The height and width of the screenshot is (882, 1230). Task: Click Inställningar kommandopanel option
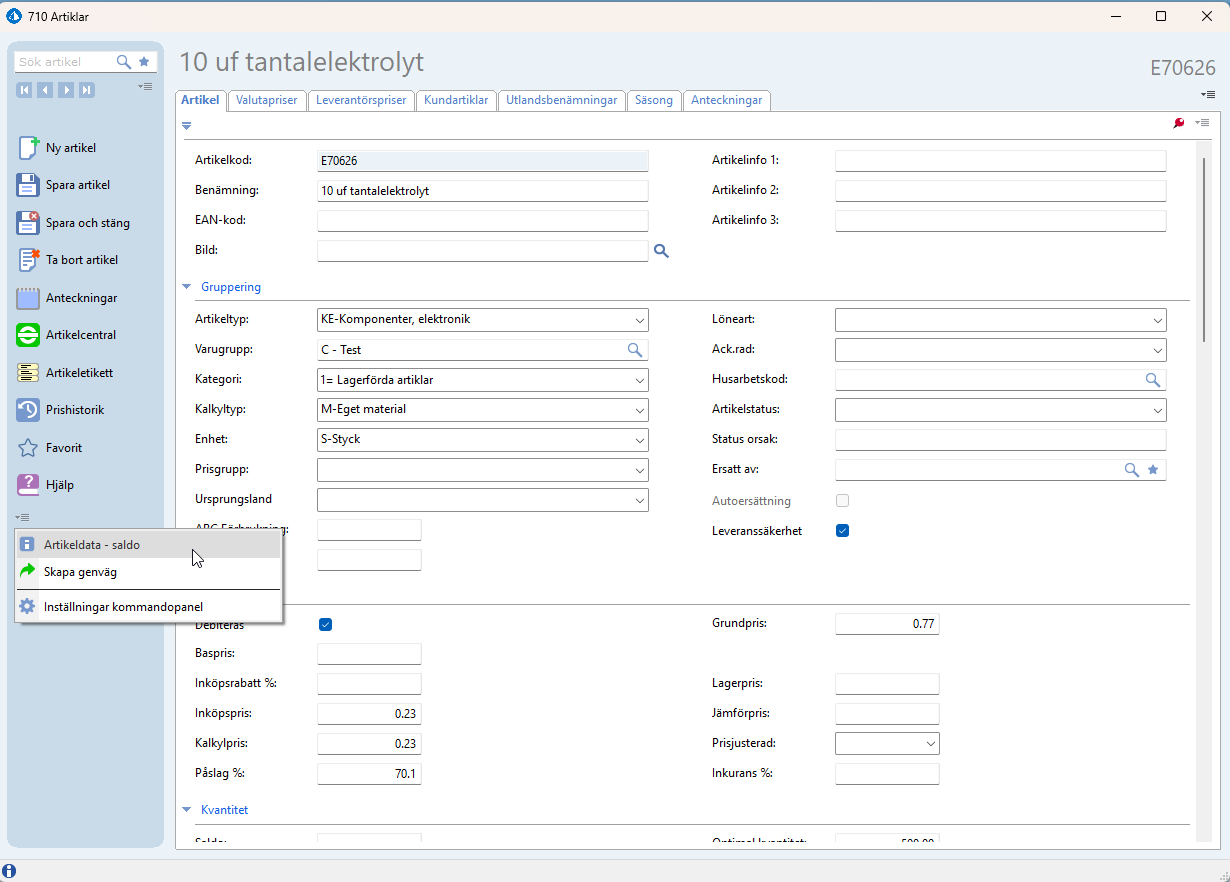pyautogui.click(x=123, y=606)
